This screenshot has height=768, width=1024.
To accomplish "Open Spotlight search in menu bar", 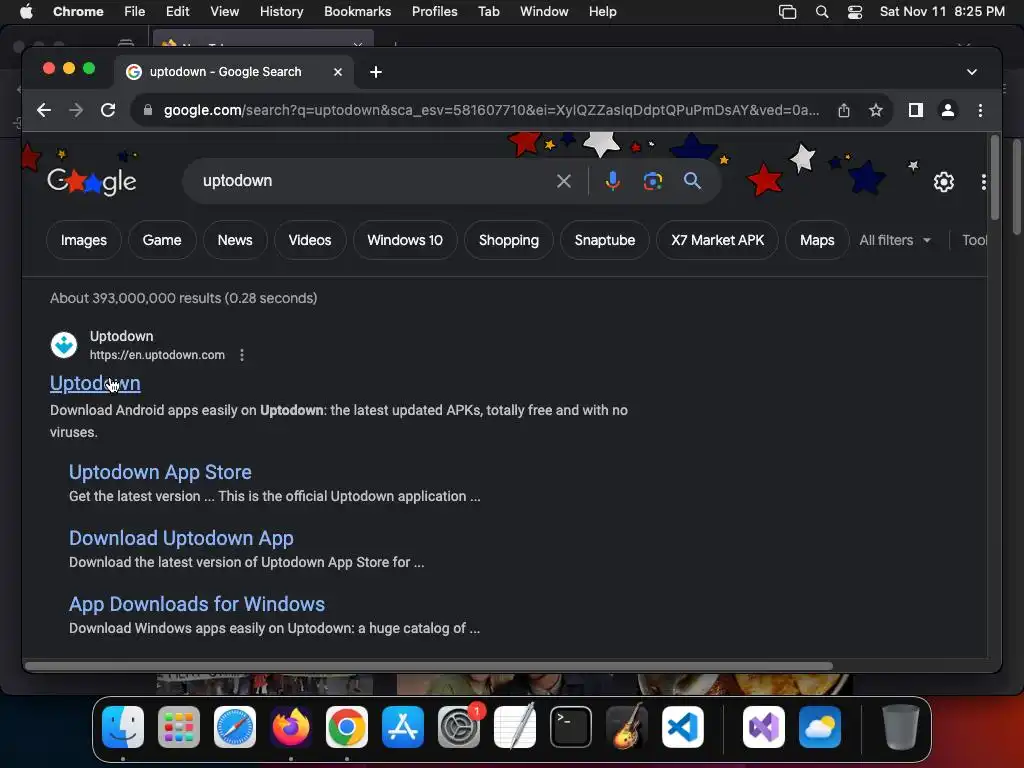I will pyautogui.click(x=822, y=12).
